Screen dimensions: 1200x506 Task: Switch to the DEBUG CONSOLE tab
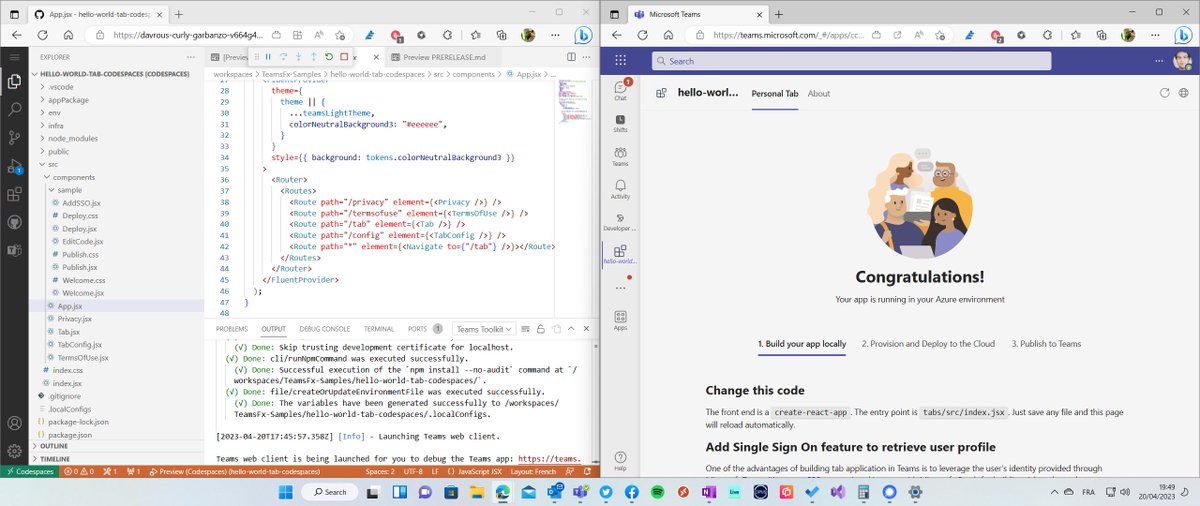pos(325,329)
